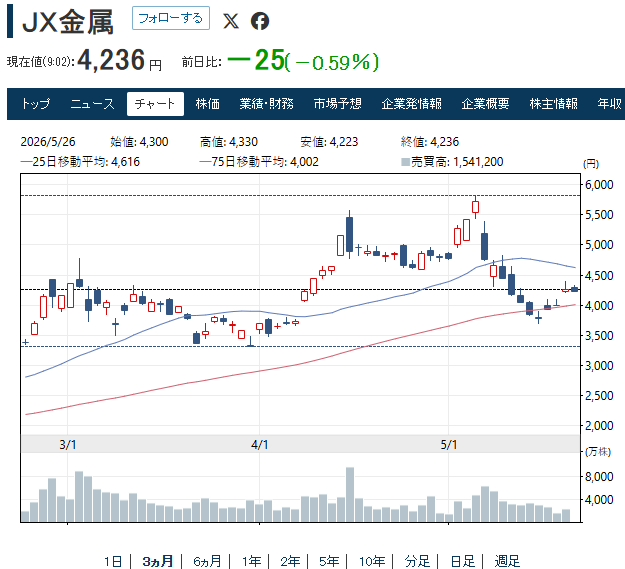Open the 業績・財務 tab

pos(266,104)
